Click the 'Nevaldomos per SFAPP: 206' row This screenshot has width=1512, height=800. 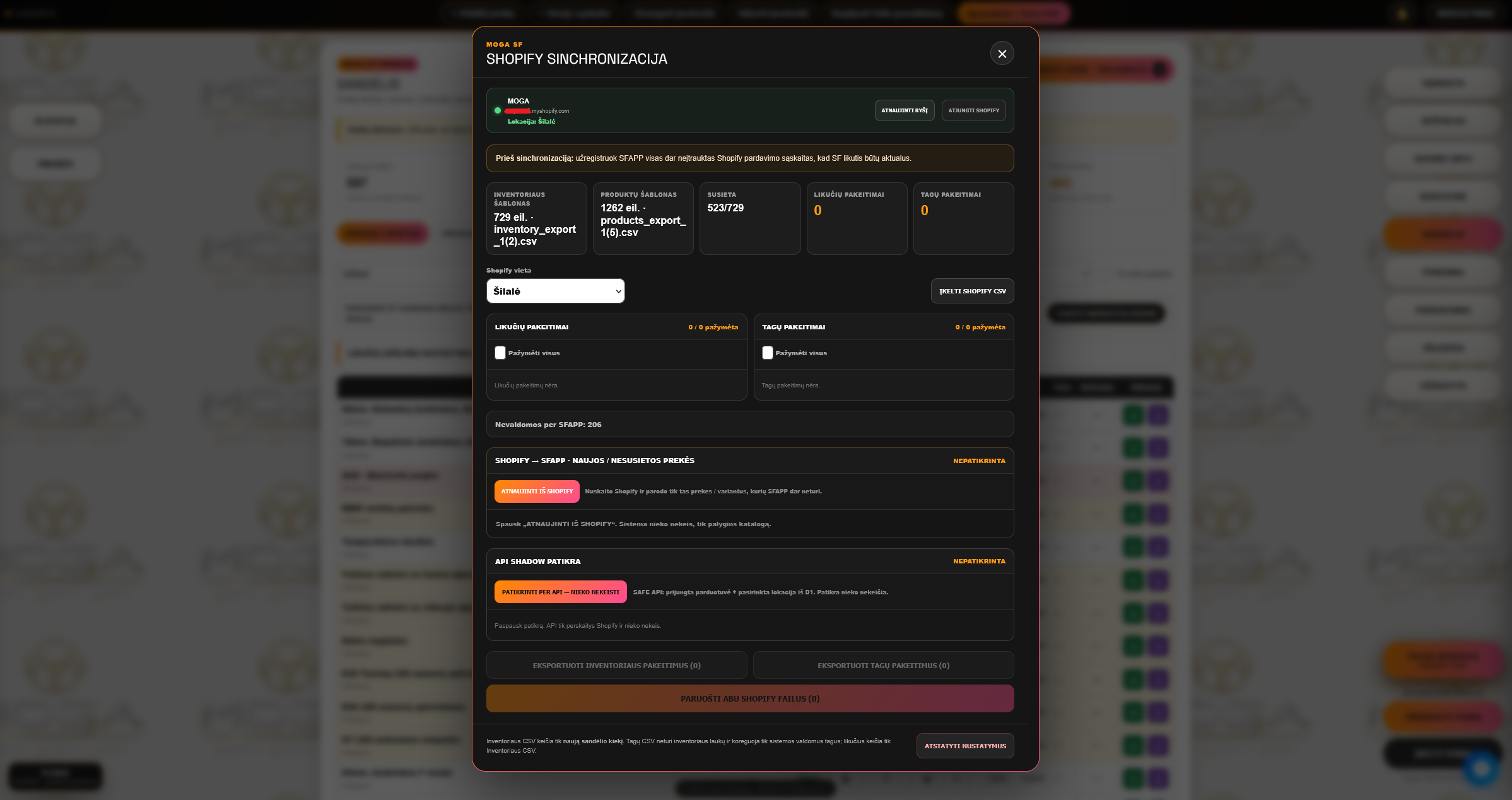[750, 425]
